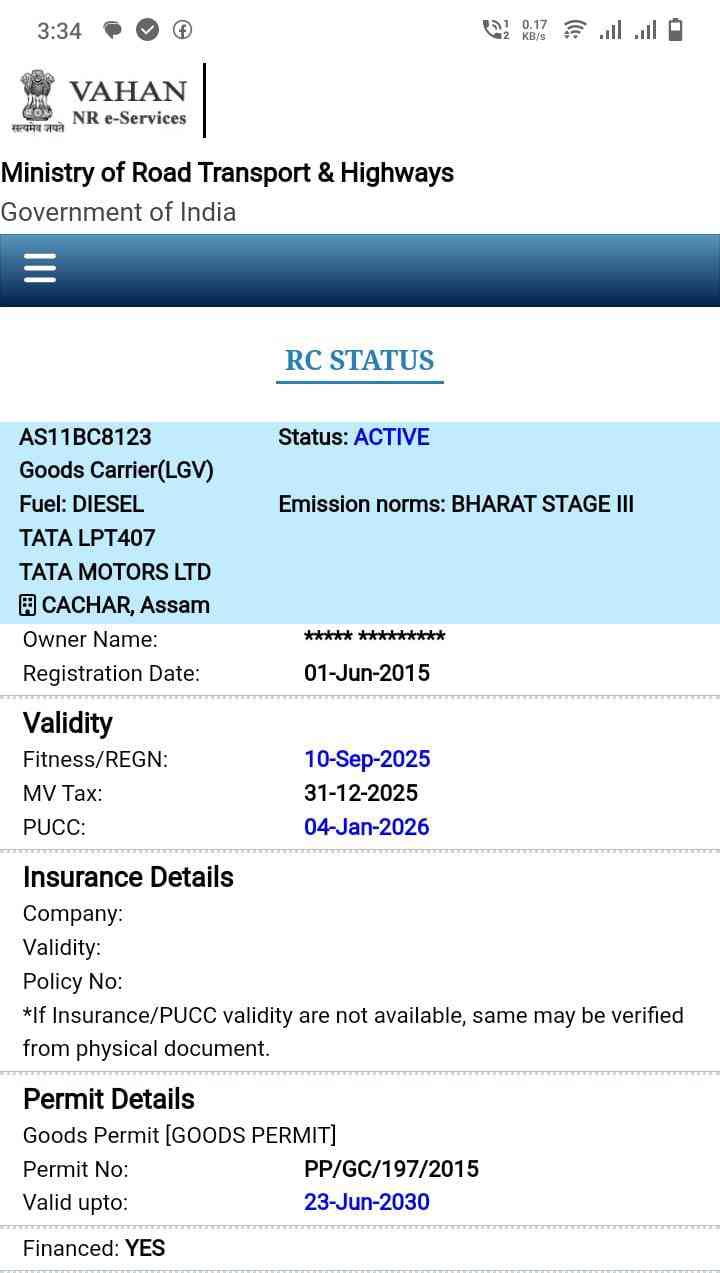Tap the Facebook notification icon

182,30
